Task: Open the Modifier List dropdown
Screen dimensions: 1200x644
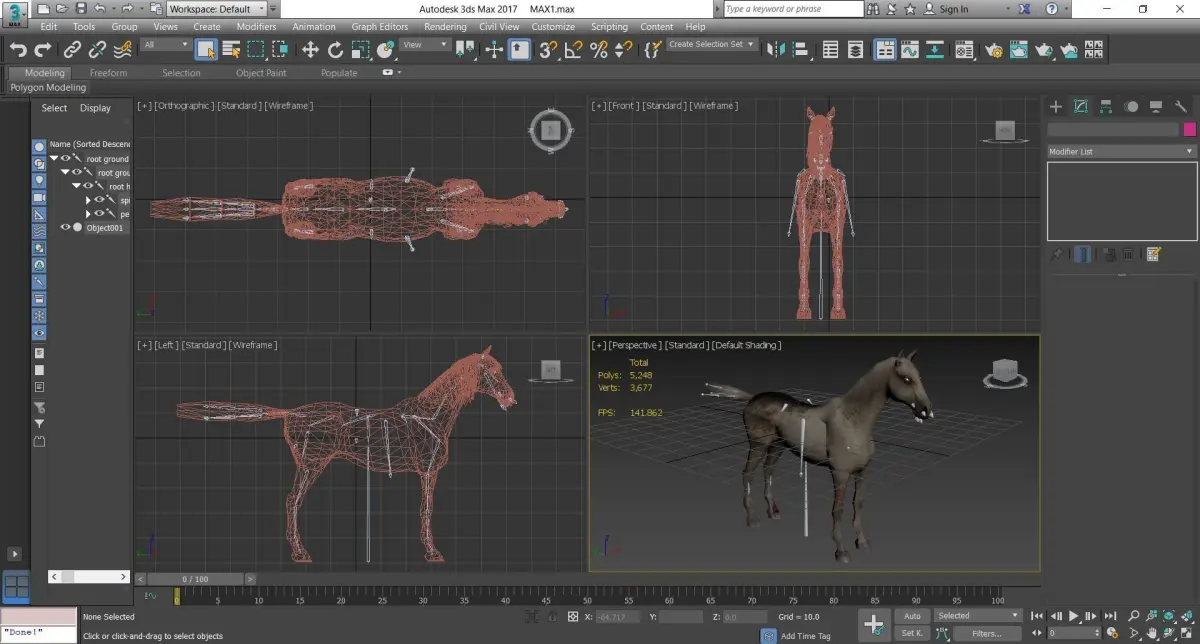Action: (x=1121, y=152)
